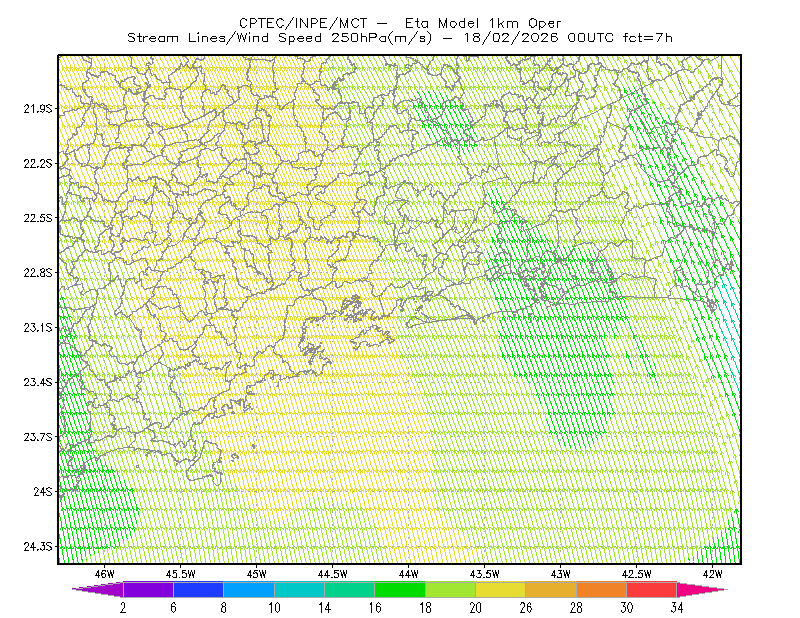Select the light blue 8-10 colorbar segment

point(249,589)
